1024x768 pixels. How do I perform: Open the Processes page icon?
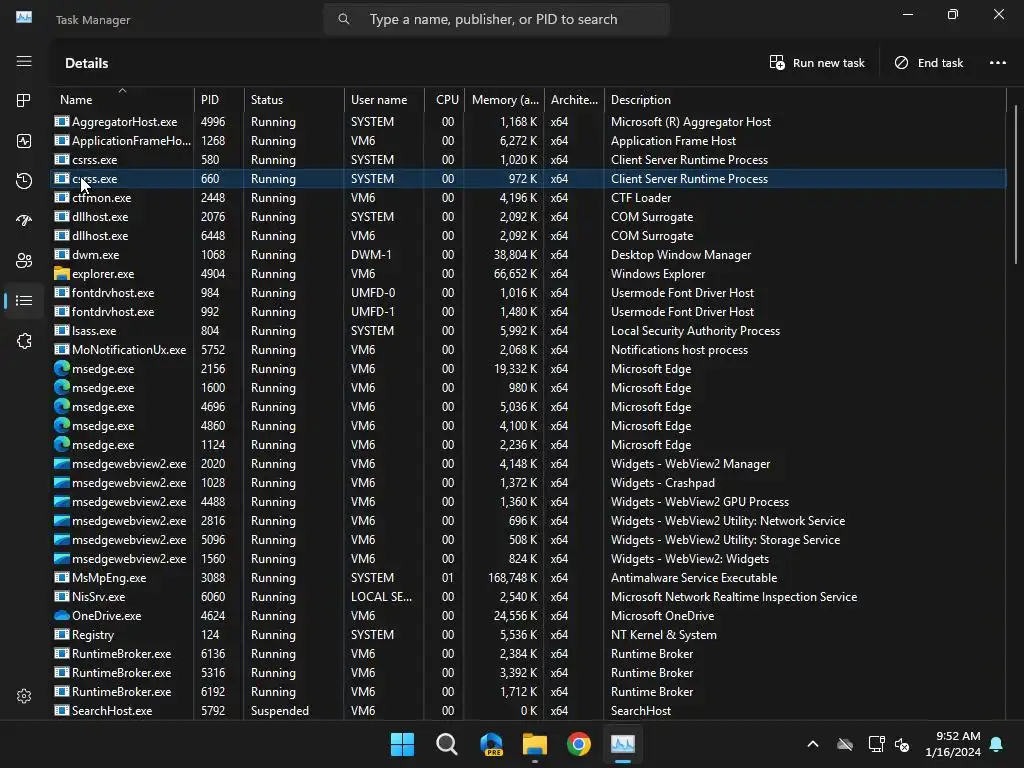pos(24,101)
